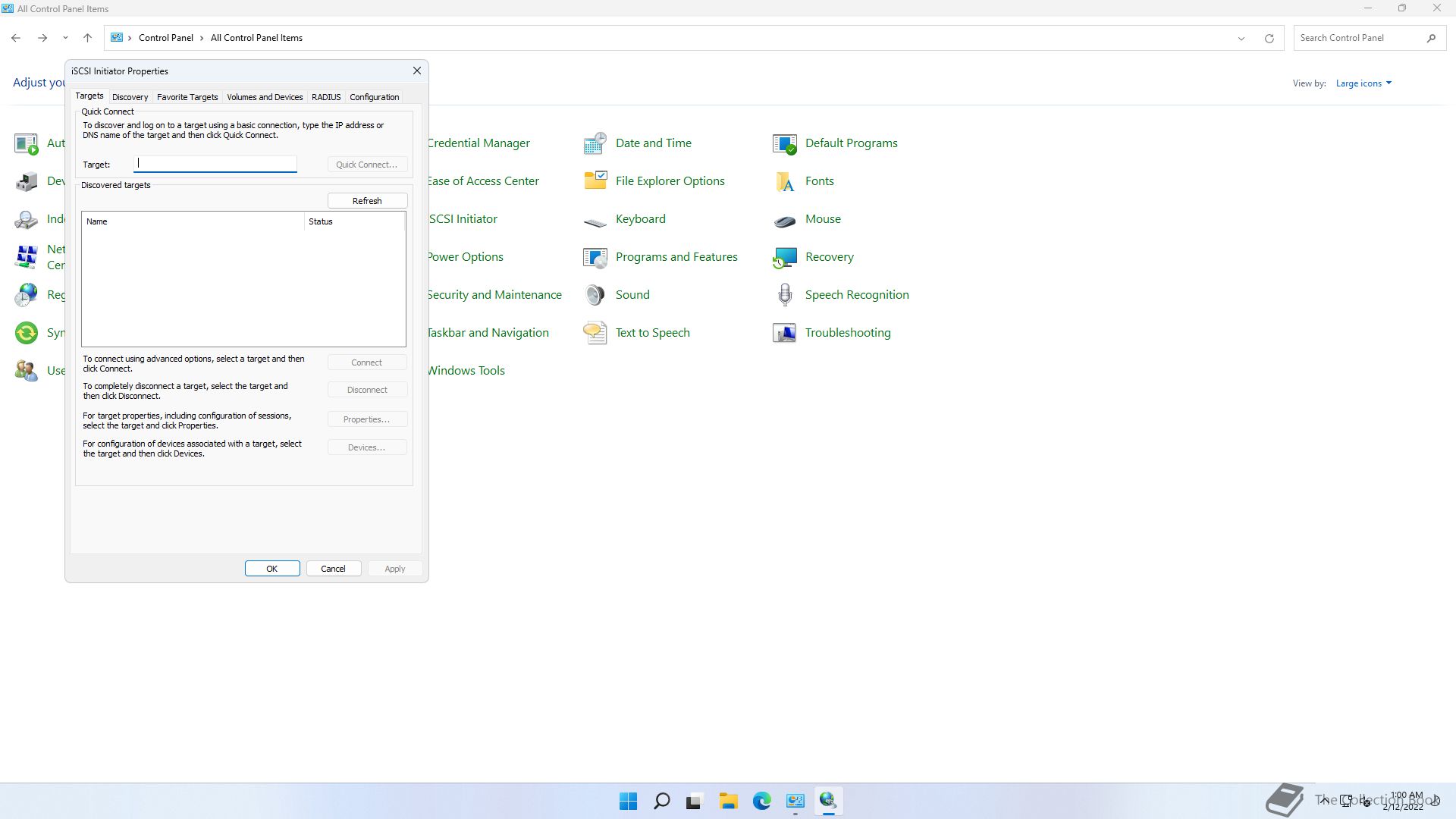This screenshot has height=819, width=1456.
Task: Refresh the Control Panel address bar
Action: (x=1269, y=38)
